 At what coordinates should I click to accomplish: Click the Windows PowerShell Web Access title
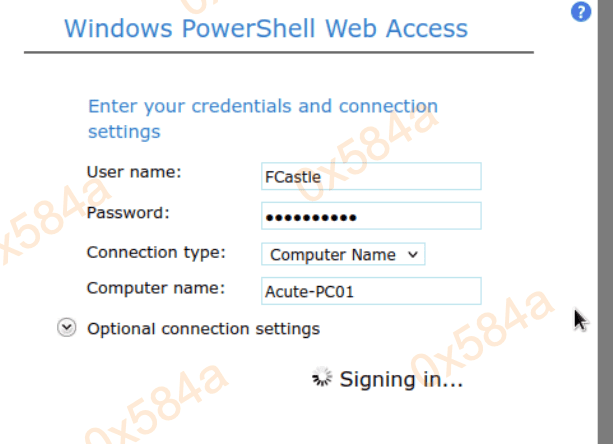[x=266, y=27]
